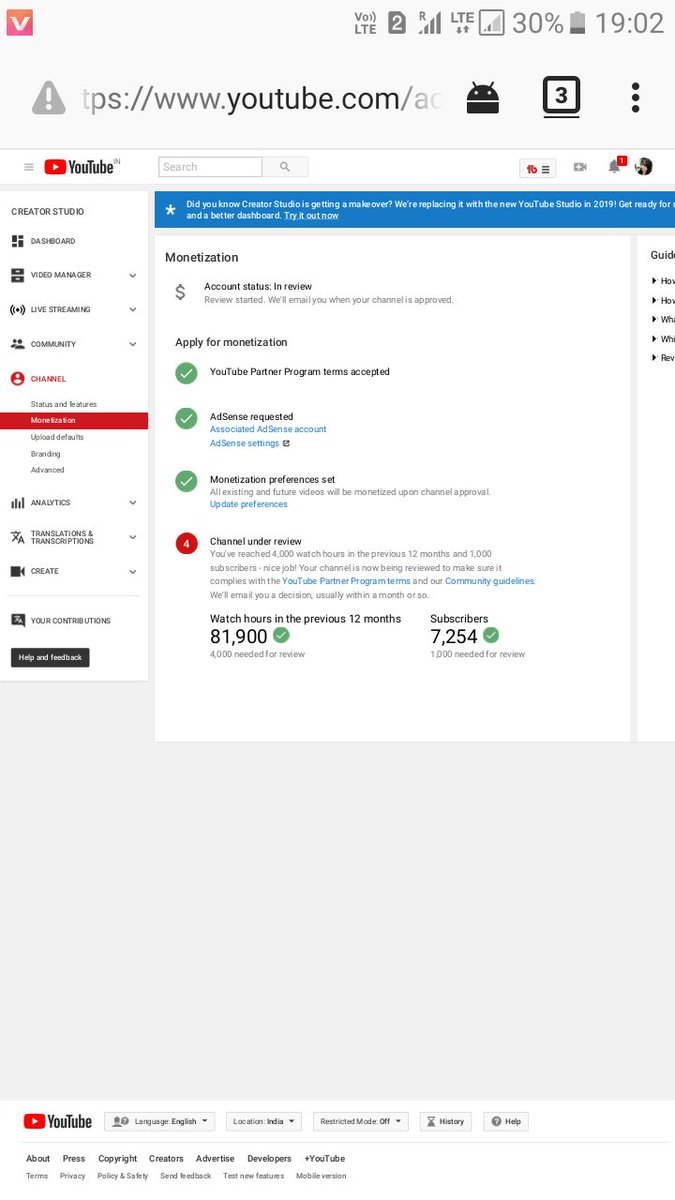The width and height of the screenshot is (675, 1200).
Task: Switch to Mobile version link
Action: pyautogui.click(x=321, y=1176)
